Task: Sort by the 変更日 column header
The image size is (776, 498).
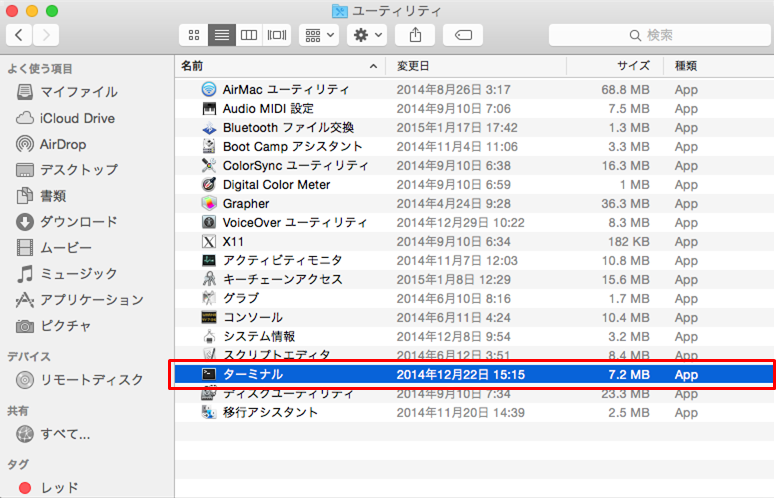Action: click(x=476, y=66)
